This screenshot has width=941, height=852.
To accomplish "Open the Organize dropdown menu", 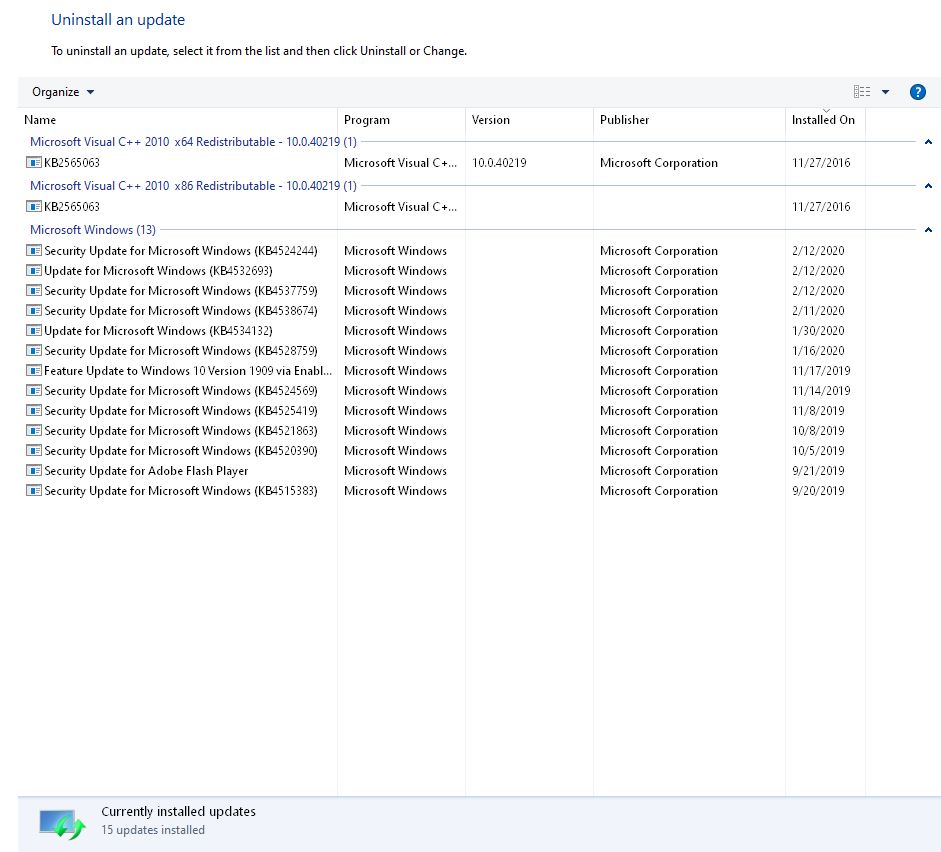I will pyautogui.click(x=63, y=92).
